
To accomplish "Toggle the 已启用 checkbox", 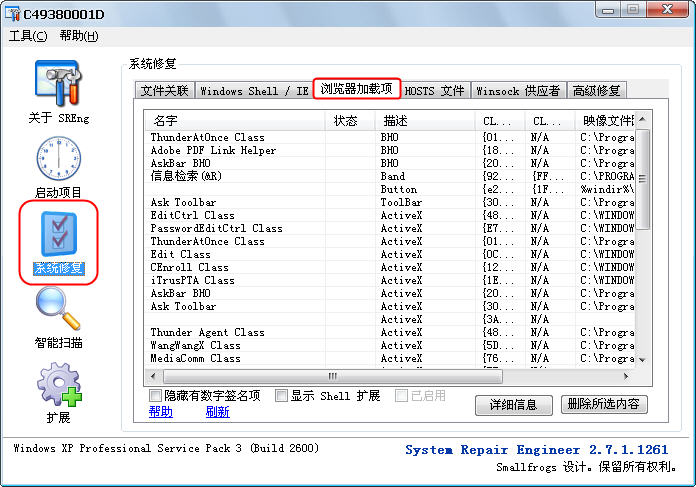I will pyautogui.click(x=401, y=396).
